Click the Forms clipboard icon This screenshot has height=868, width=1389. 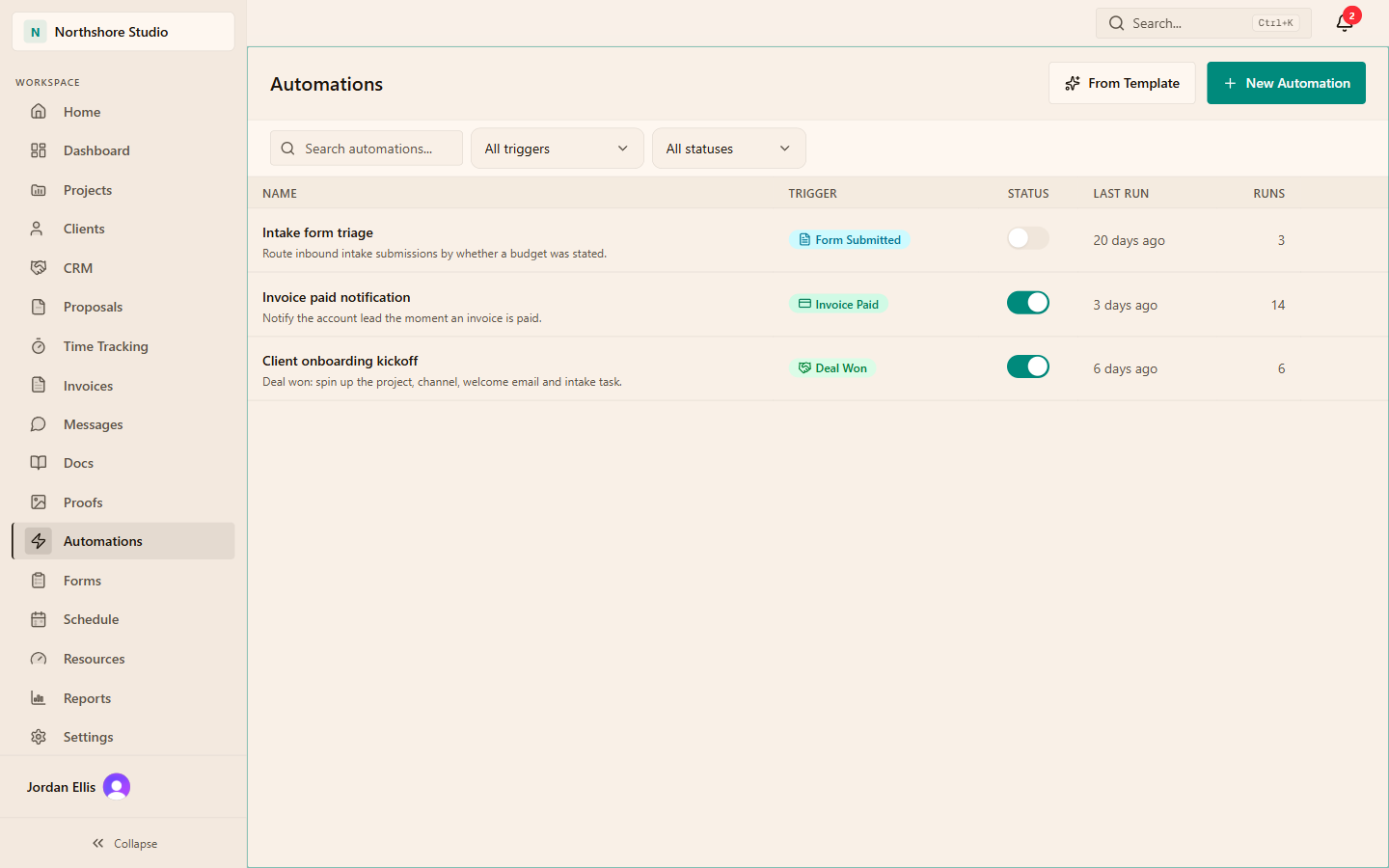[39, 581]
